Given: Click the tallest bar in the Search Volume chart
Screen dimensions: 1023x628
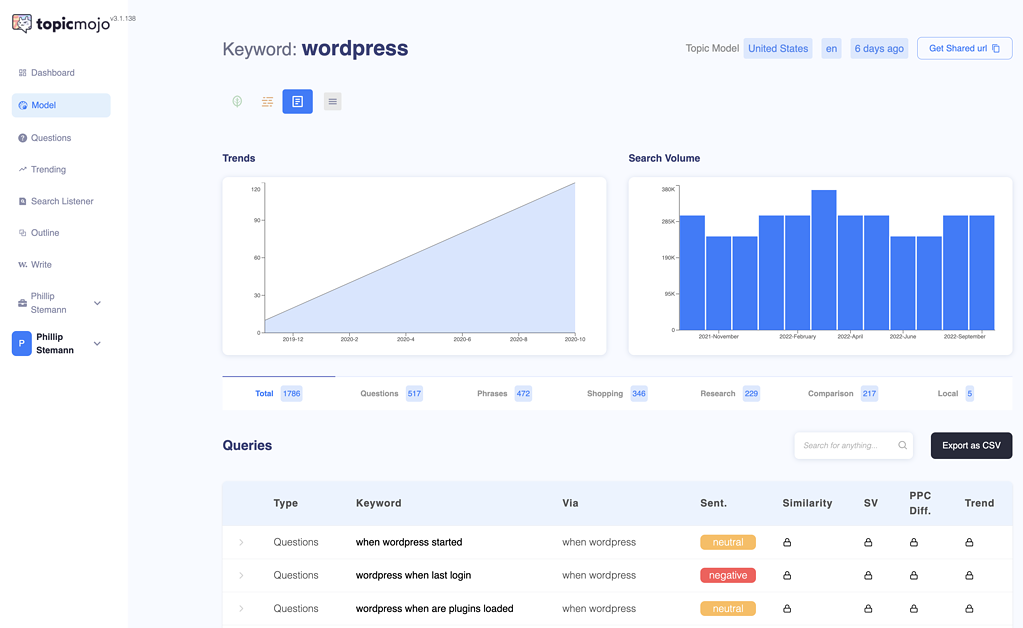Looking at the screenshot, I should (824, 260).
